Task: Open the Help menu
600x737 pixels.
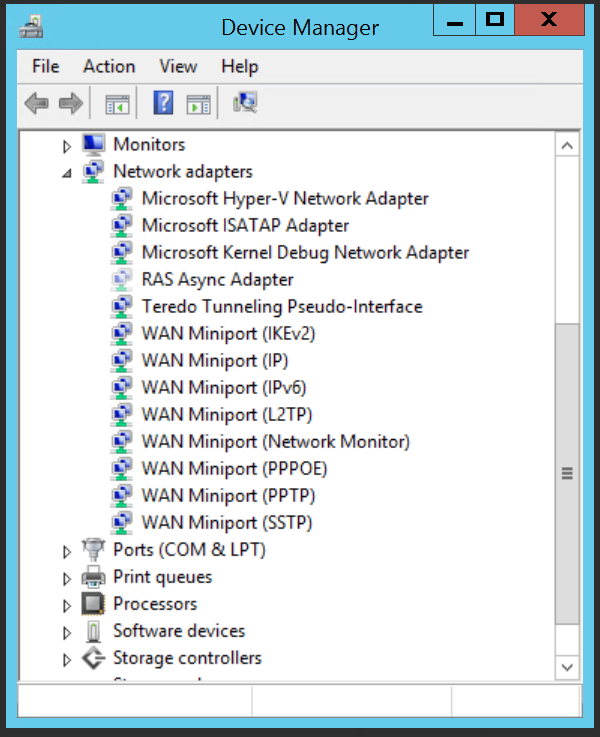Action: [240, 67]
